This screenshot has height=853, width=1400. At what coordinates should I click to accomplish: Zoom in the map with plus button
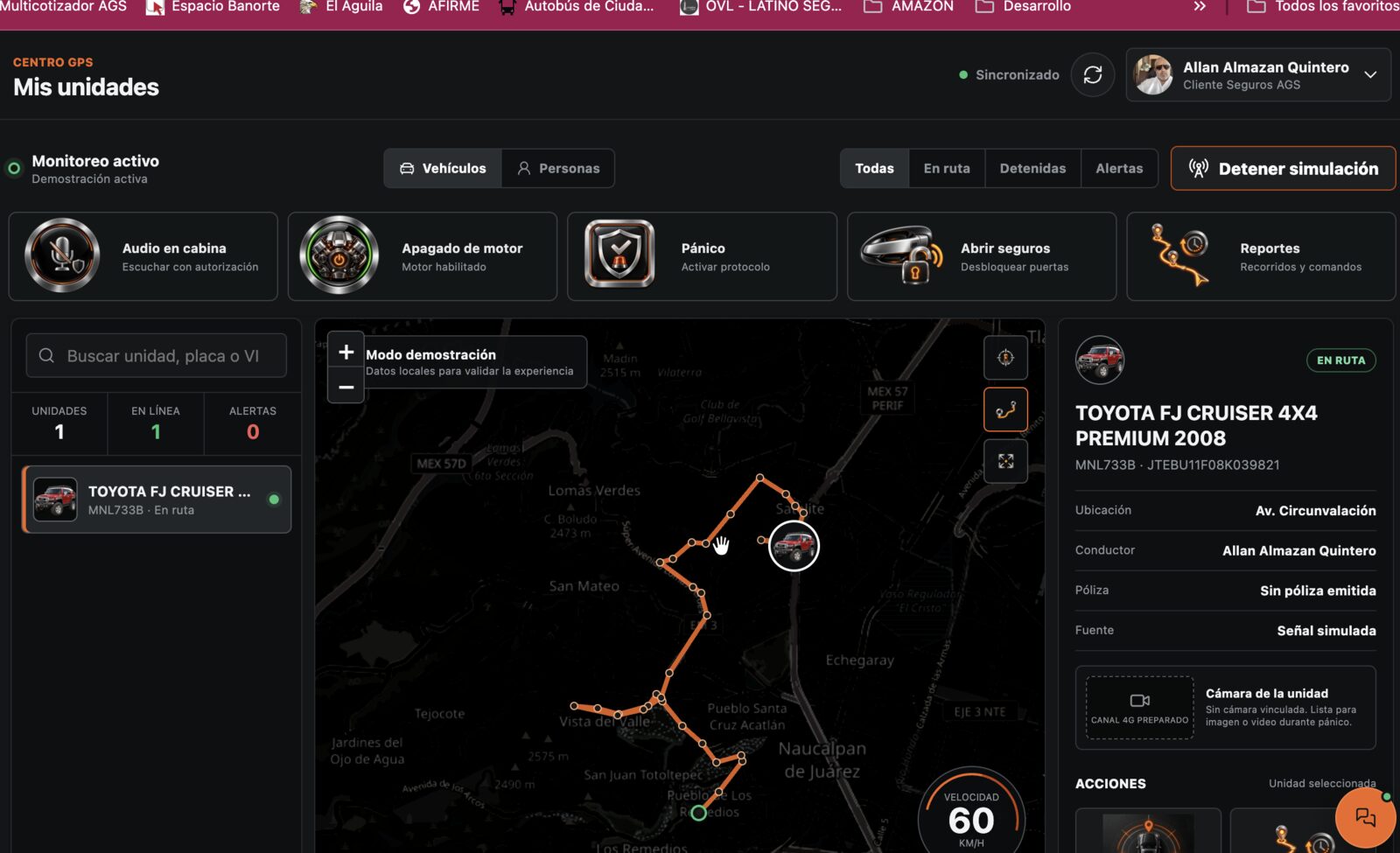pyautogui.click(x=346, y=352)
